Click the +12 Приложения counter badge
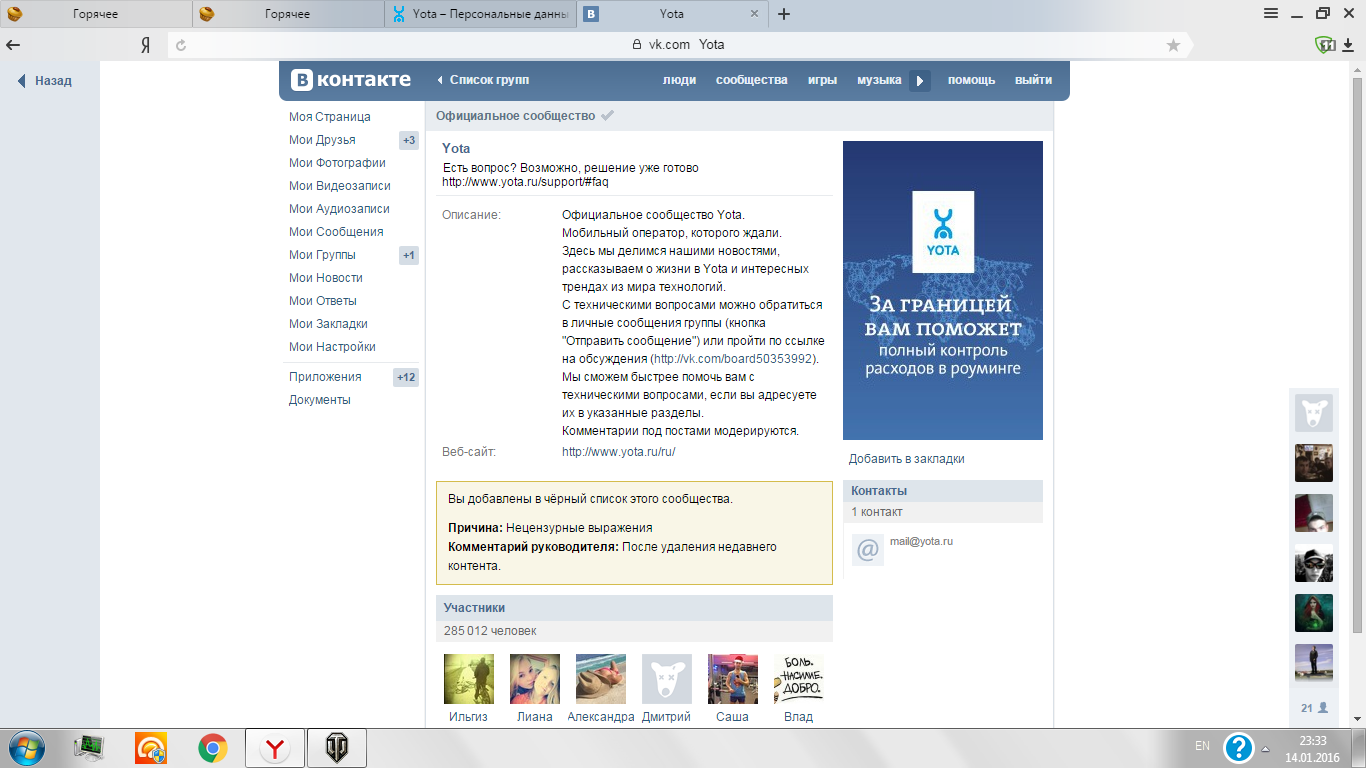Screen dimensions: 1366x768 406,377
